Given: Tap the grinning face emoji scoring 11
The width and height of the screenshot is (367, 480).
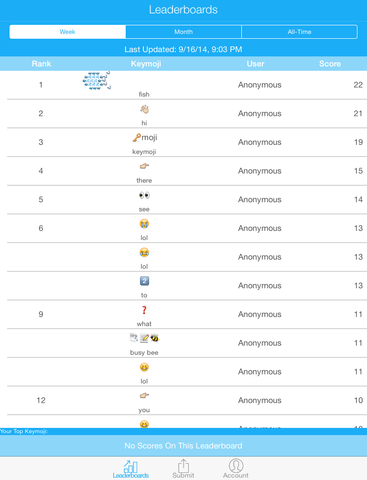Looking at the screenshot, I should (x=144, y=367).
